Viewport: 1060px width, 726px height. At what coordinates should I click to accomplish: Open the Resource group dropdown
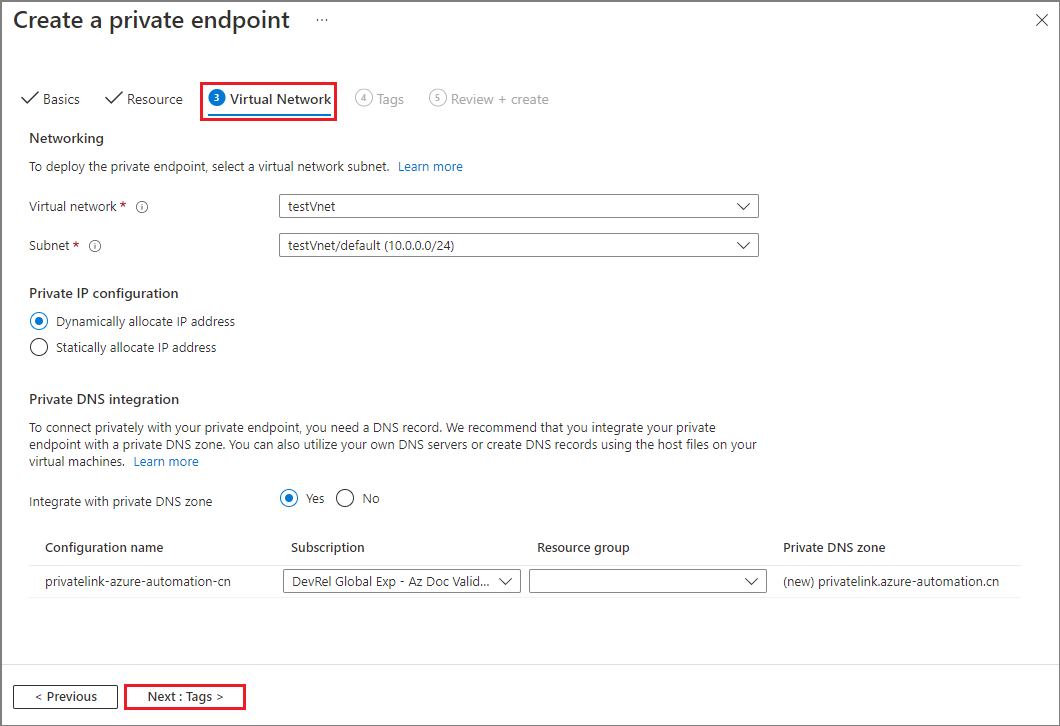pyautogui.click(x=647, y=581)
